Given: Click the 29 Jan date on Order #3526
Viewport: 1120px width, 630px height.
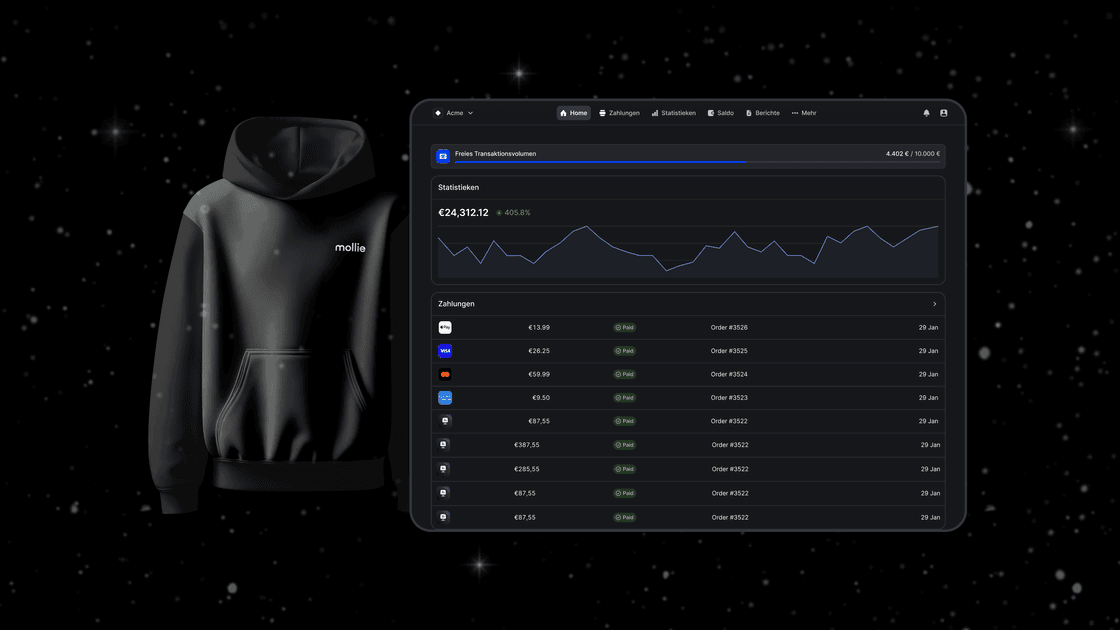Looking at the screenshot, I should (x=928, y=327).
